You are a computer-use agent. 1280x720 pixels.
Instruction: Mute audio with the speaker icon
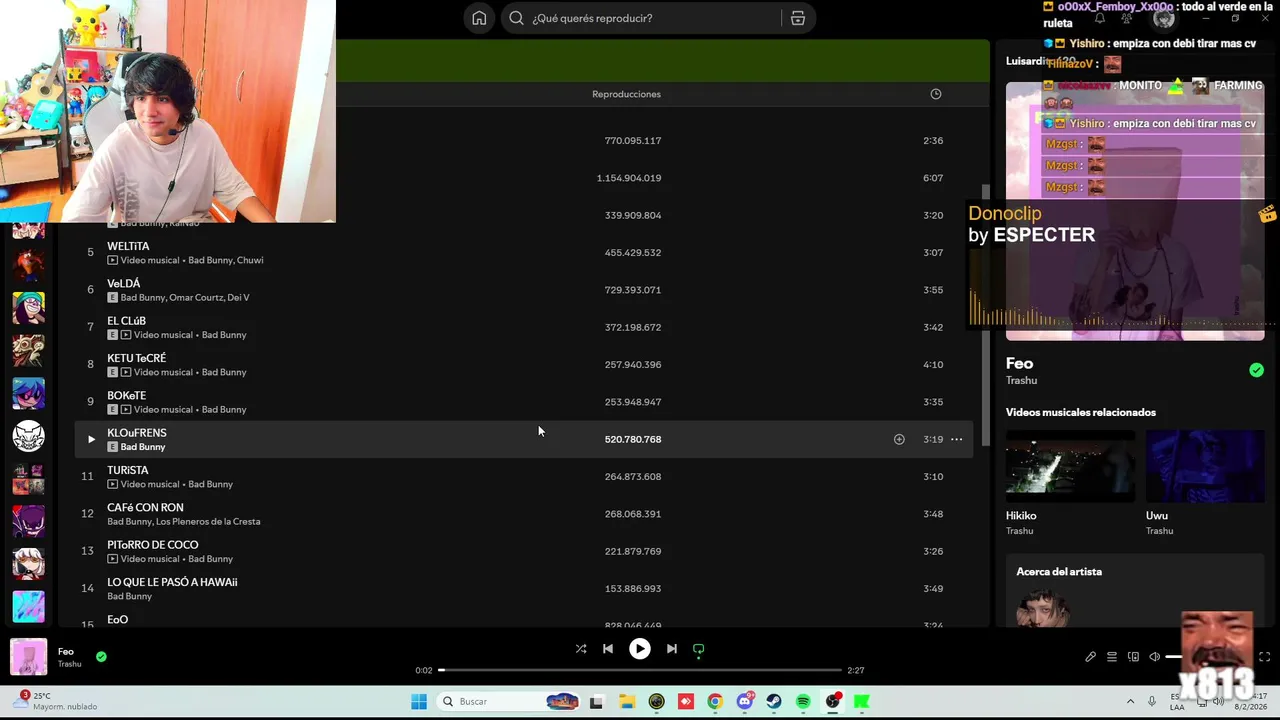click(1154, 657)
